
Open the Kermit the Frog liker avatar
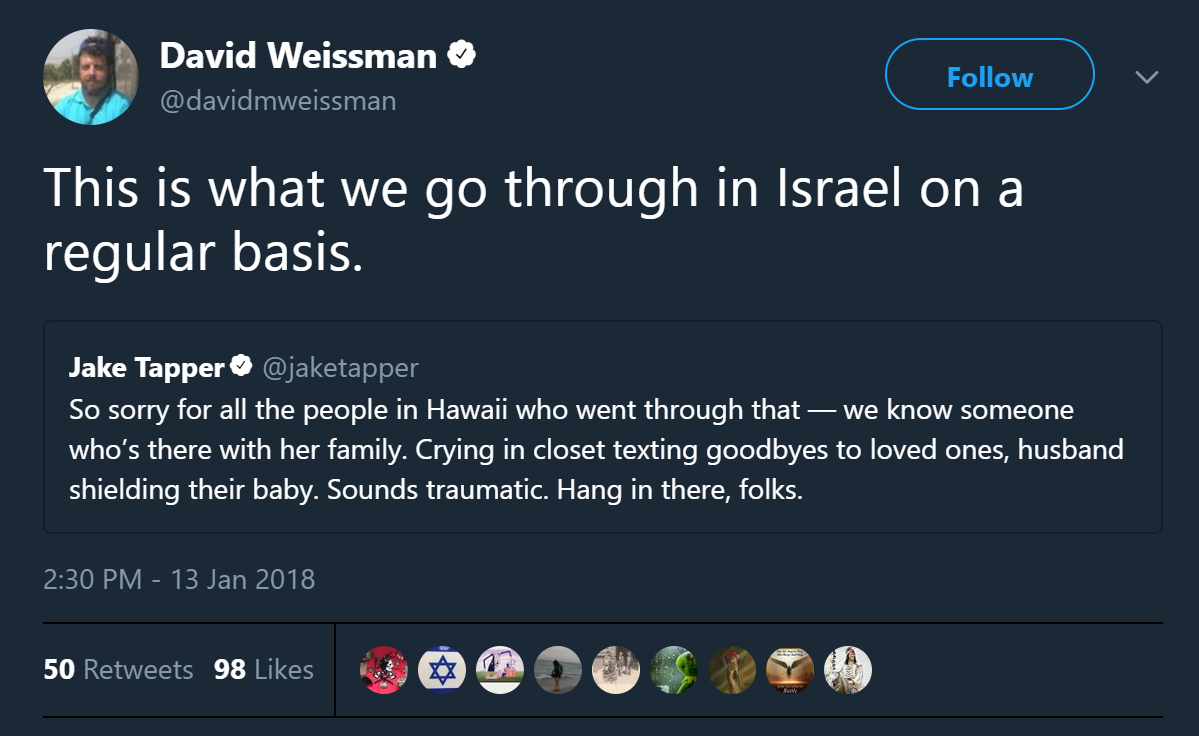coord(674,670)
